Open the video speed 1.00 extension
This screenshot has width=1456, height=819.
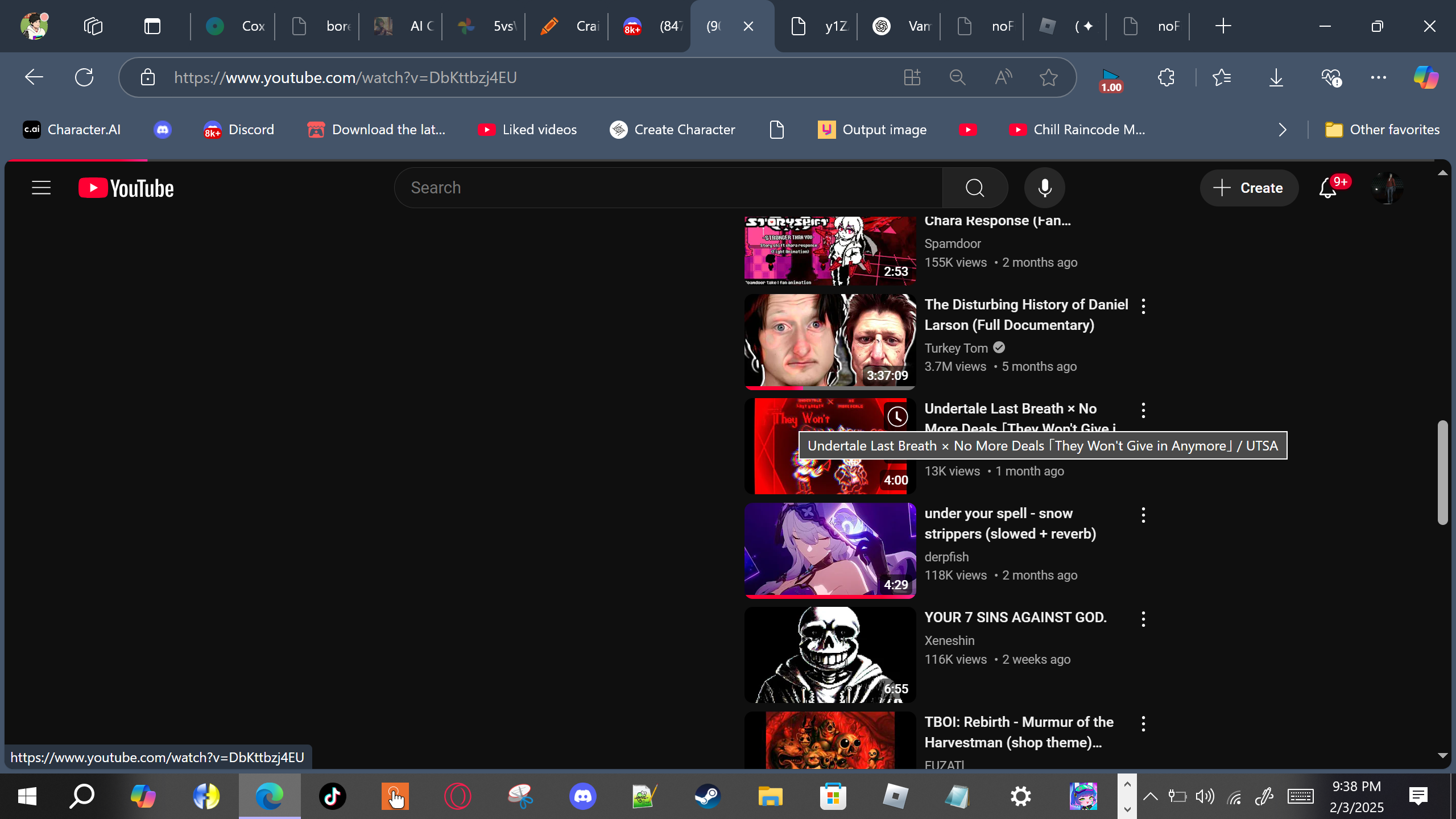point(1111,80)
